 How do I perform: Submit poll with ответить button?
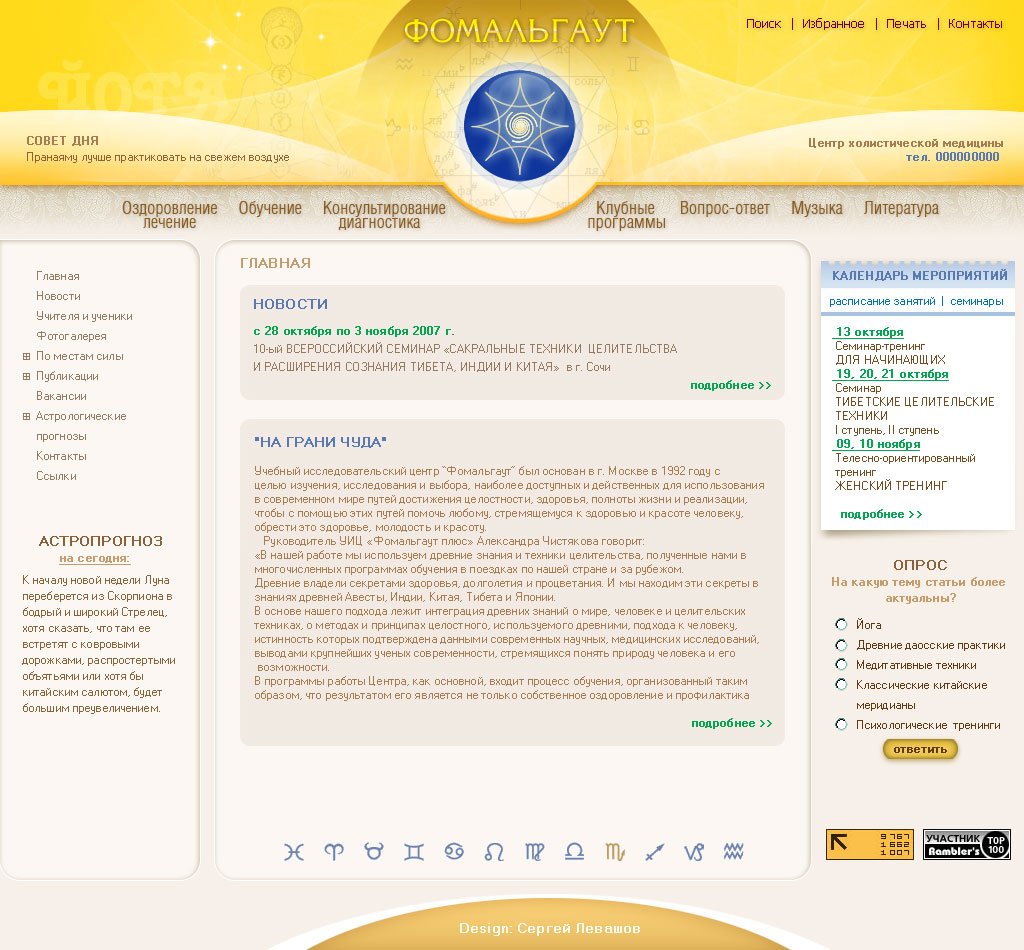[920, 749]
